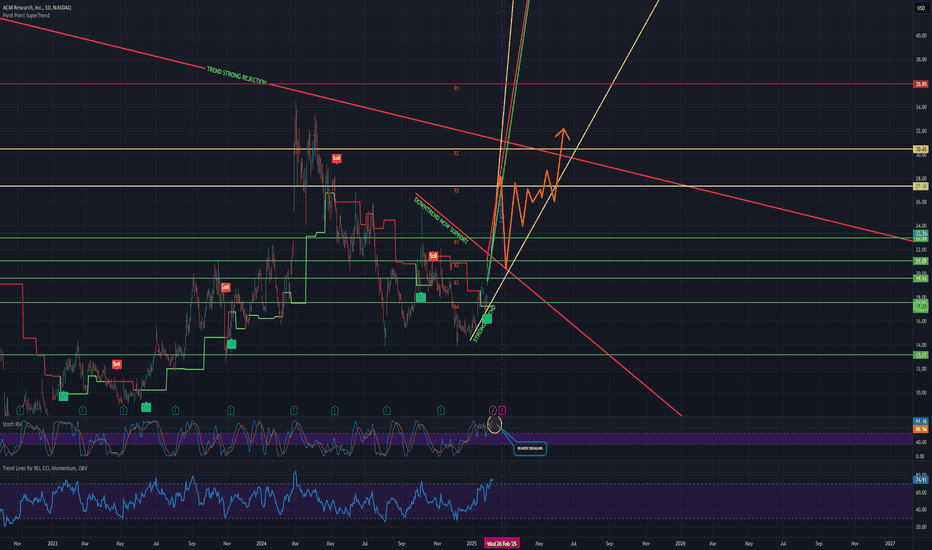
Task: Select the green buy marker from October 2024
Action: pyautogui.click(x=421, y=297)
